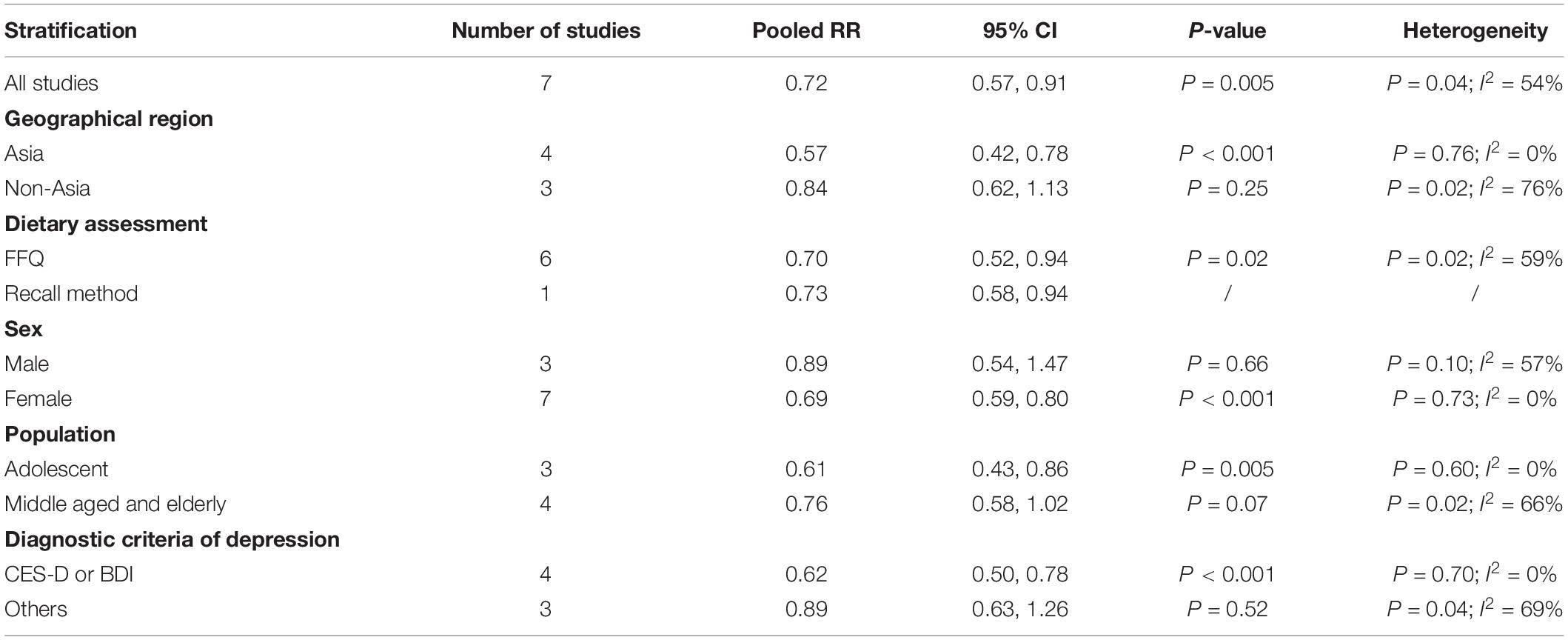Click the Asia row label
This screenshot has width=1568, height=640.
tap(24, 153)
